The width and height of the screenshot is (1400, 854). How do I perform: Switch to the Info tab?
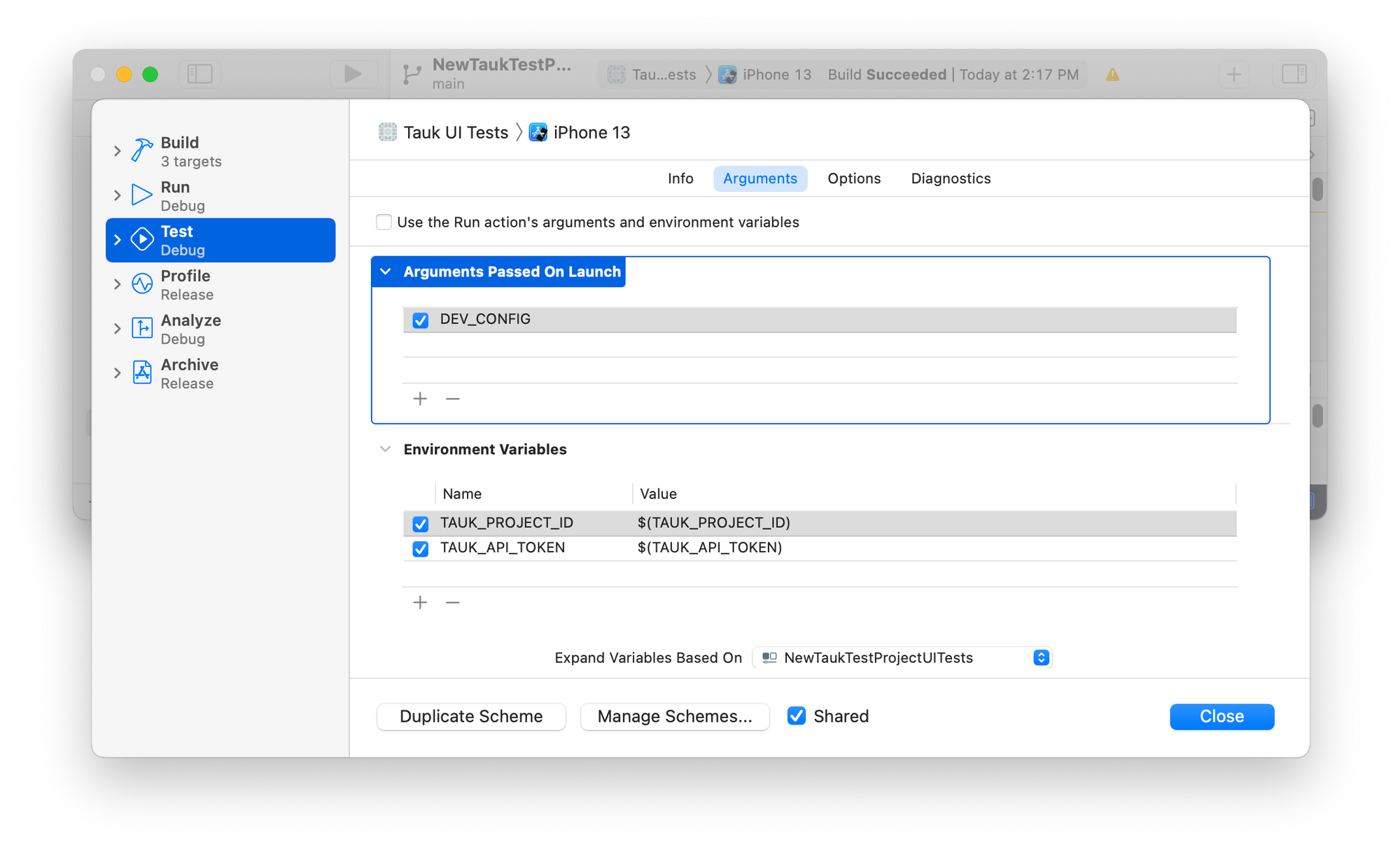(681, 178)
